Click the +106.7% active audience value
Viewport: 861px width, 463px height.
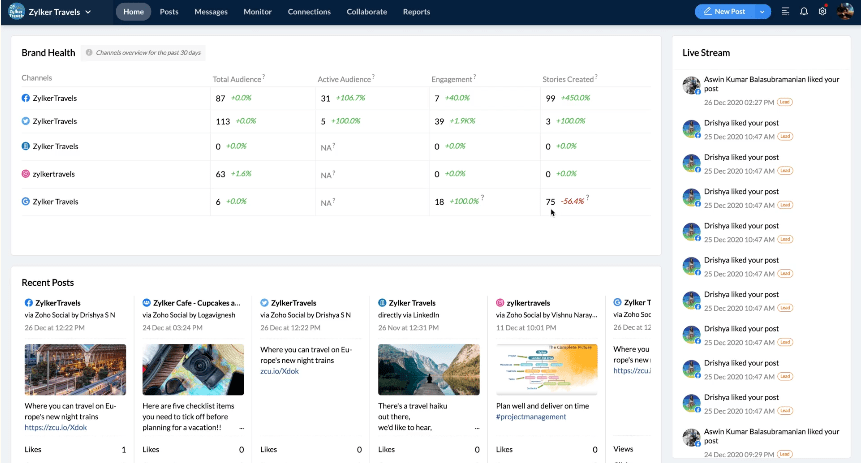350,98
